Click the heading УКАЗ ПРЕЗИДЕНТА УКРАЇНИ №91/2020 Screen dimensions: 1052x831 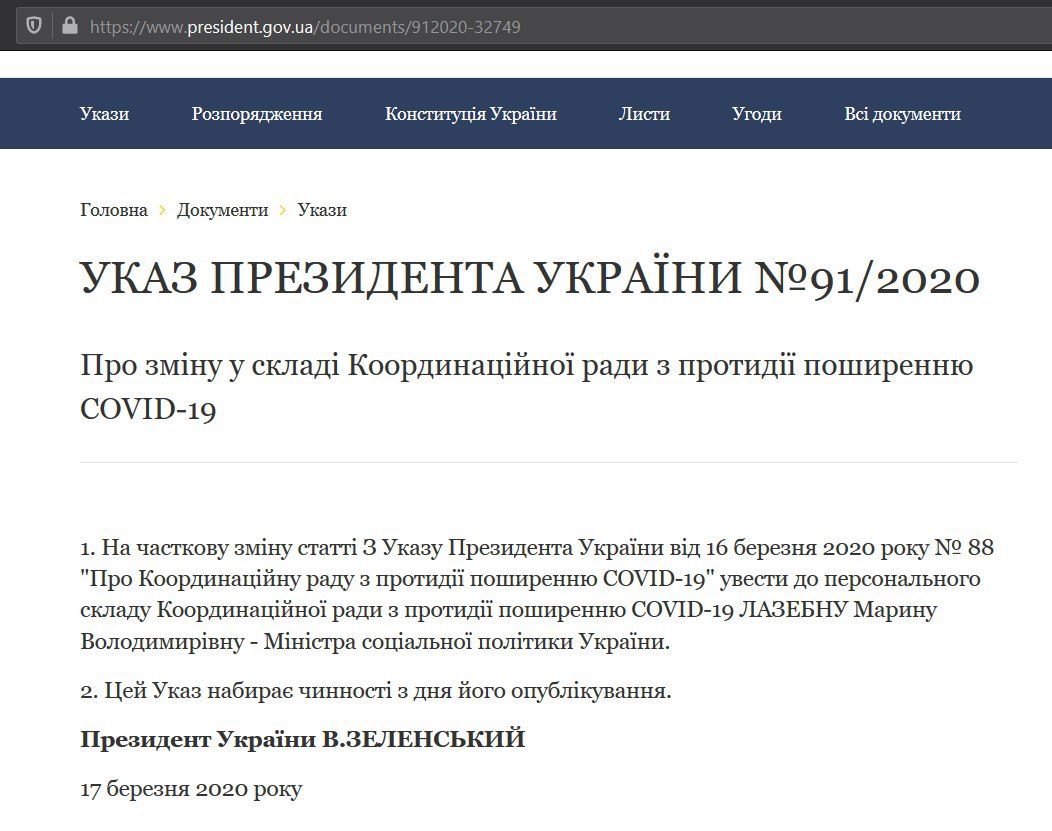530,278
